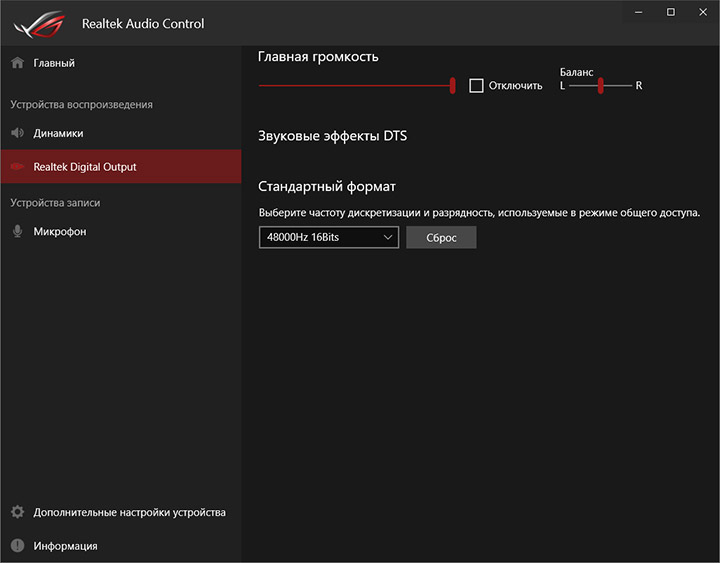The image size is (720, 563).
Task: Click the gear icon for additional device settings
Action: [x=17, y=512]
